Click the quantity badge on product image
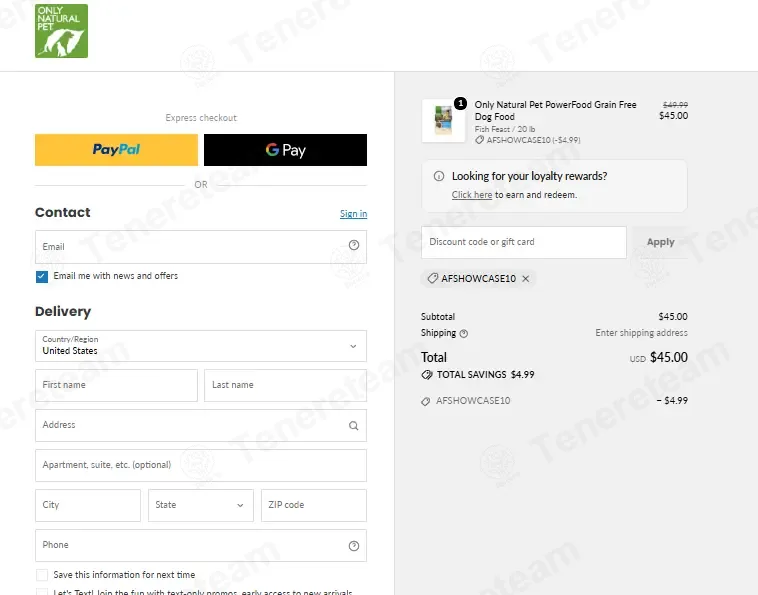 [460, 103]
